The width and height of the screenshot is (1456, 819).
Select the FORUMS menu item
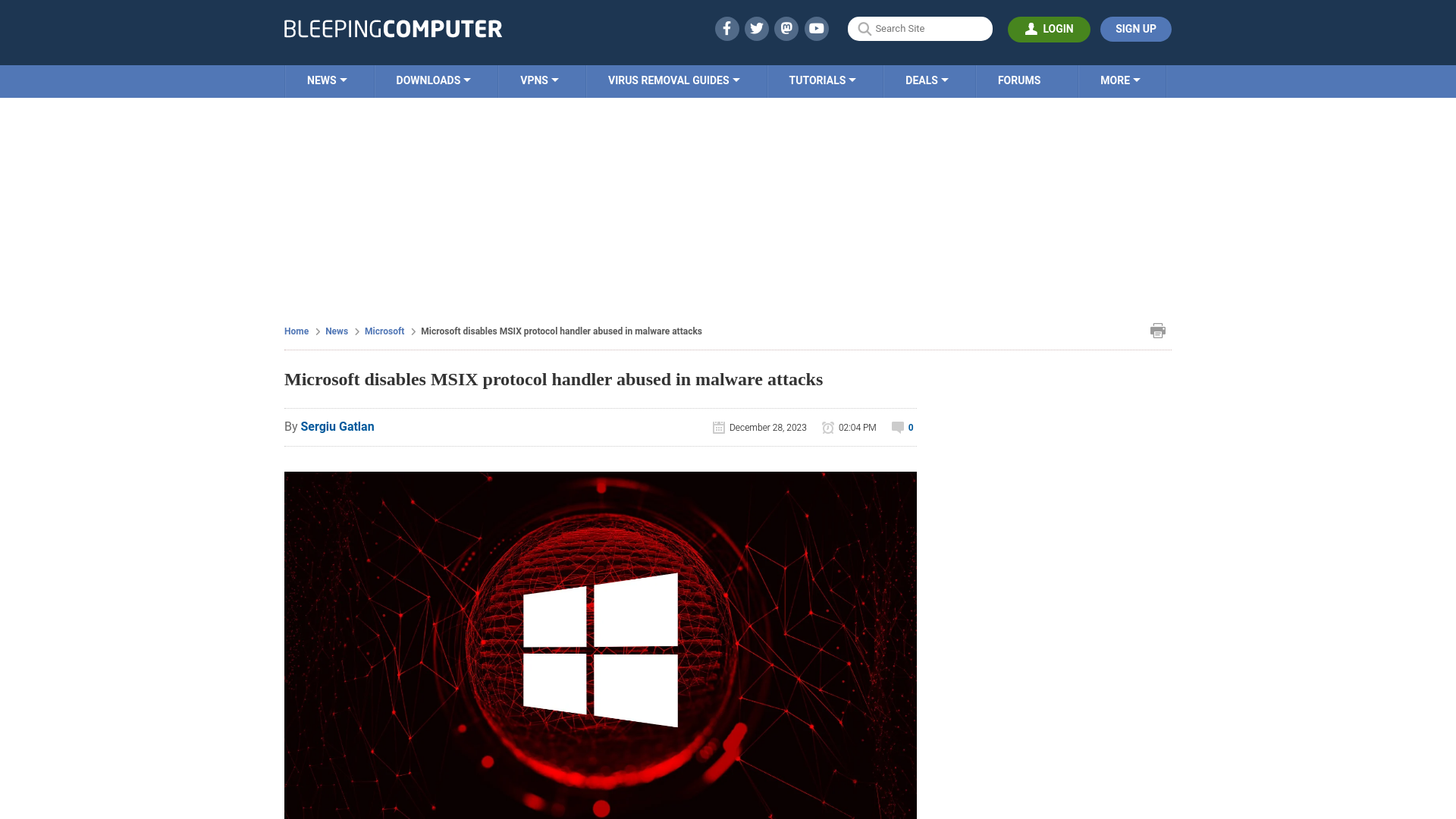tap(1018, 80)
